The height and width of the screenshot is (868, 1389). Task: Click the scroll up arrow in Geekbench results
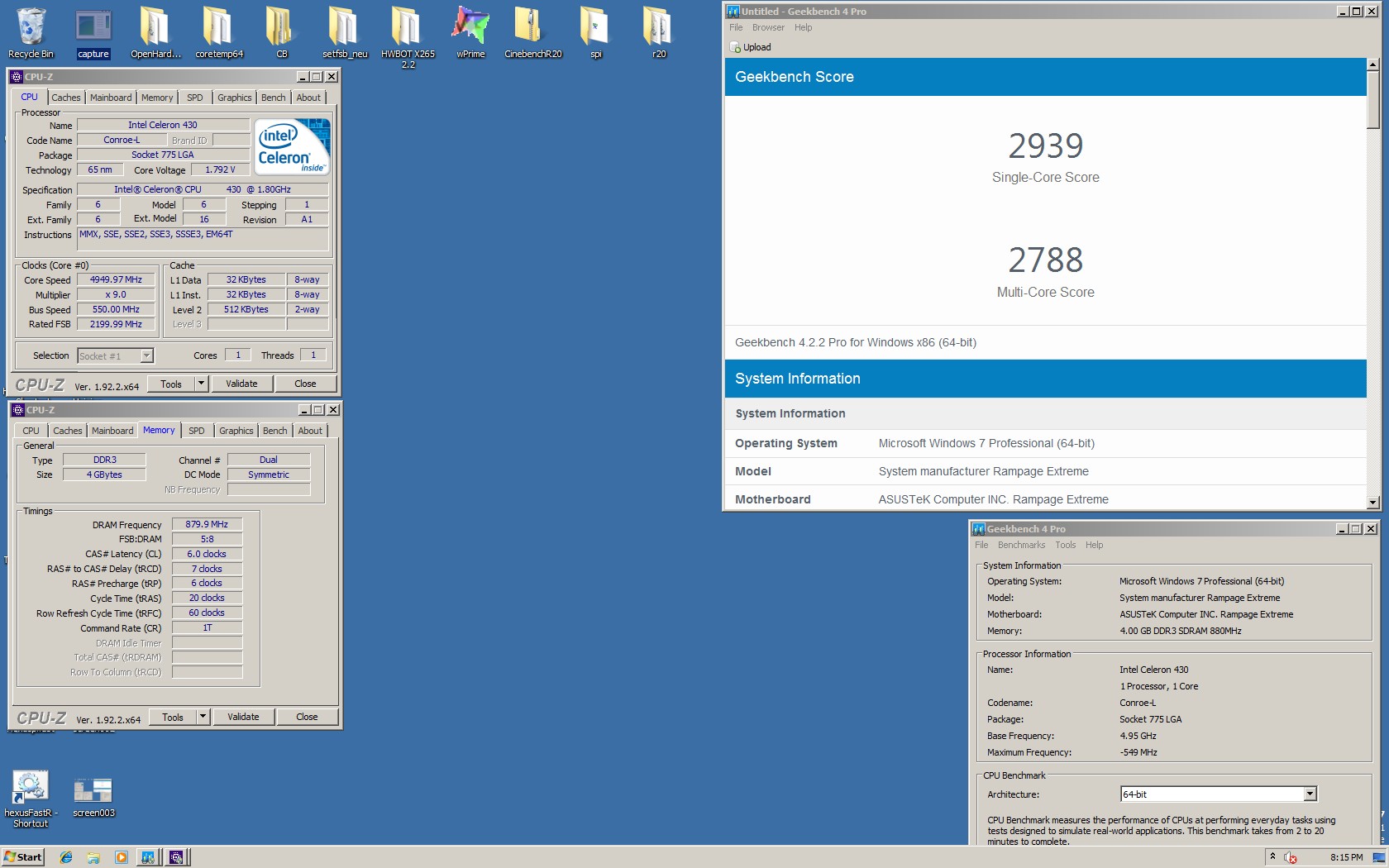tap(1373, 64)
